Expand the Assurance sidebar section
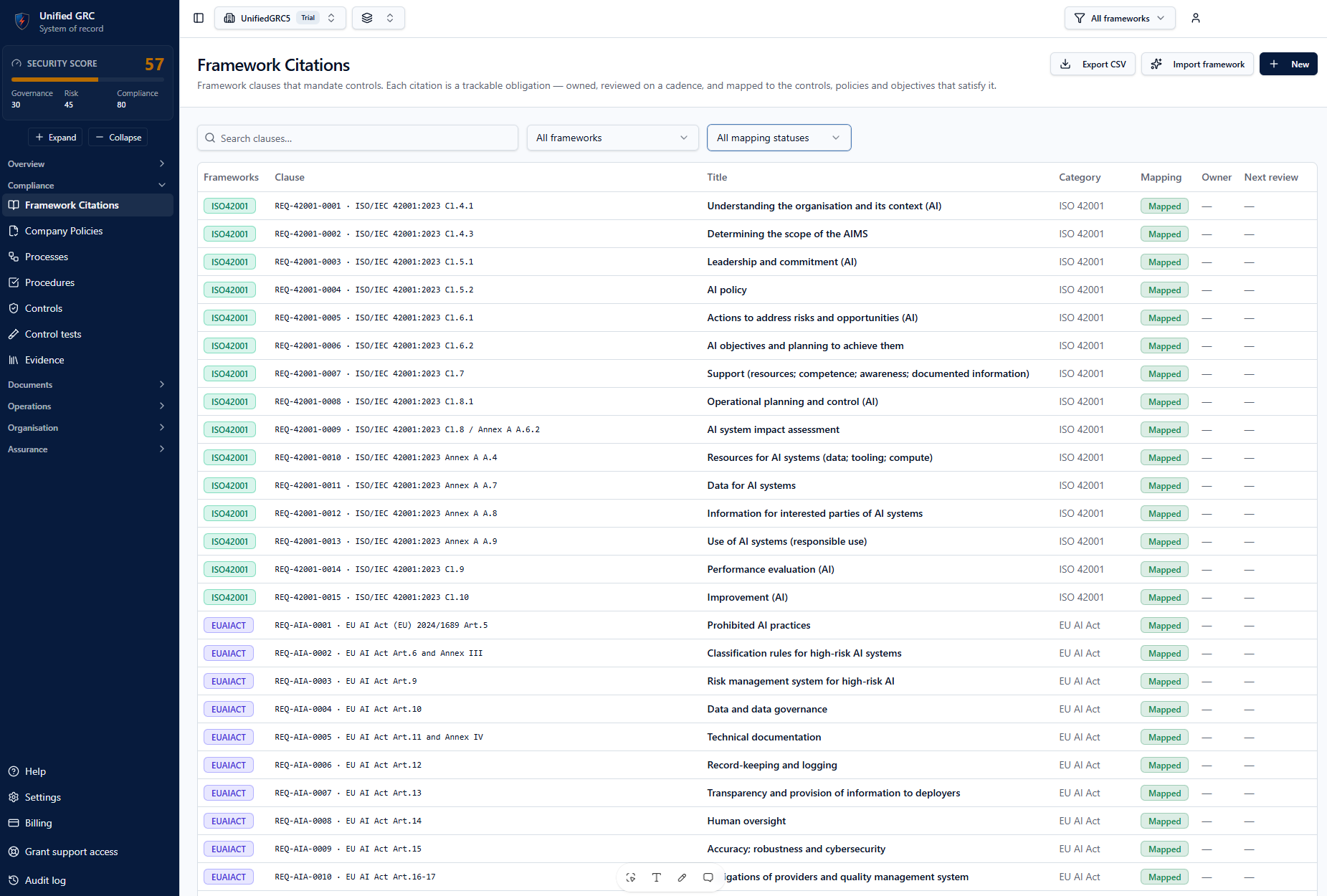1327x896 pixels. (x=87, y=449)
